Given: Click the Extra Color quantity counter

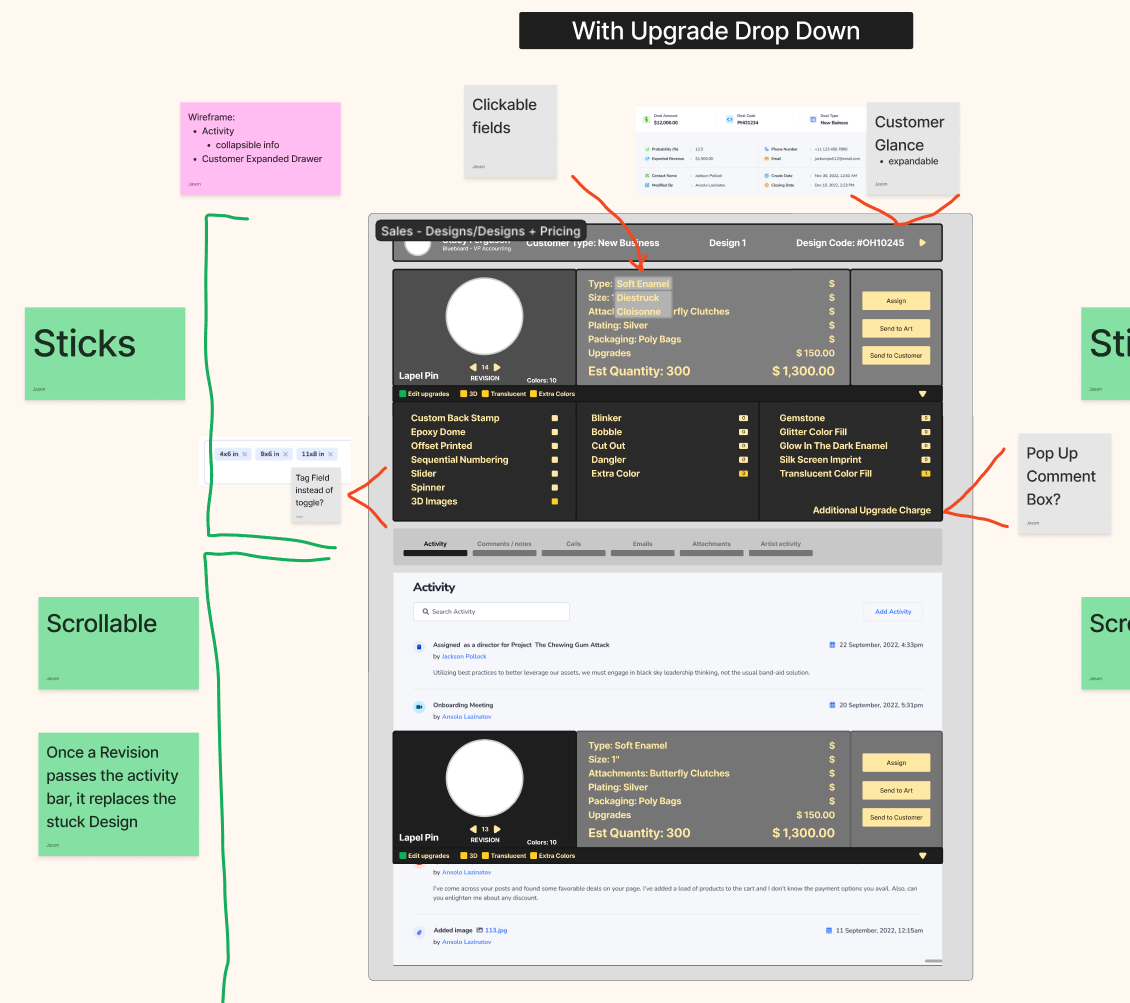Looking at the screenshot, I should tap(744, 474).
